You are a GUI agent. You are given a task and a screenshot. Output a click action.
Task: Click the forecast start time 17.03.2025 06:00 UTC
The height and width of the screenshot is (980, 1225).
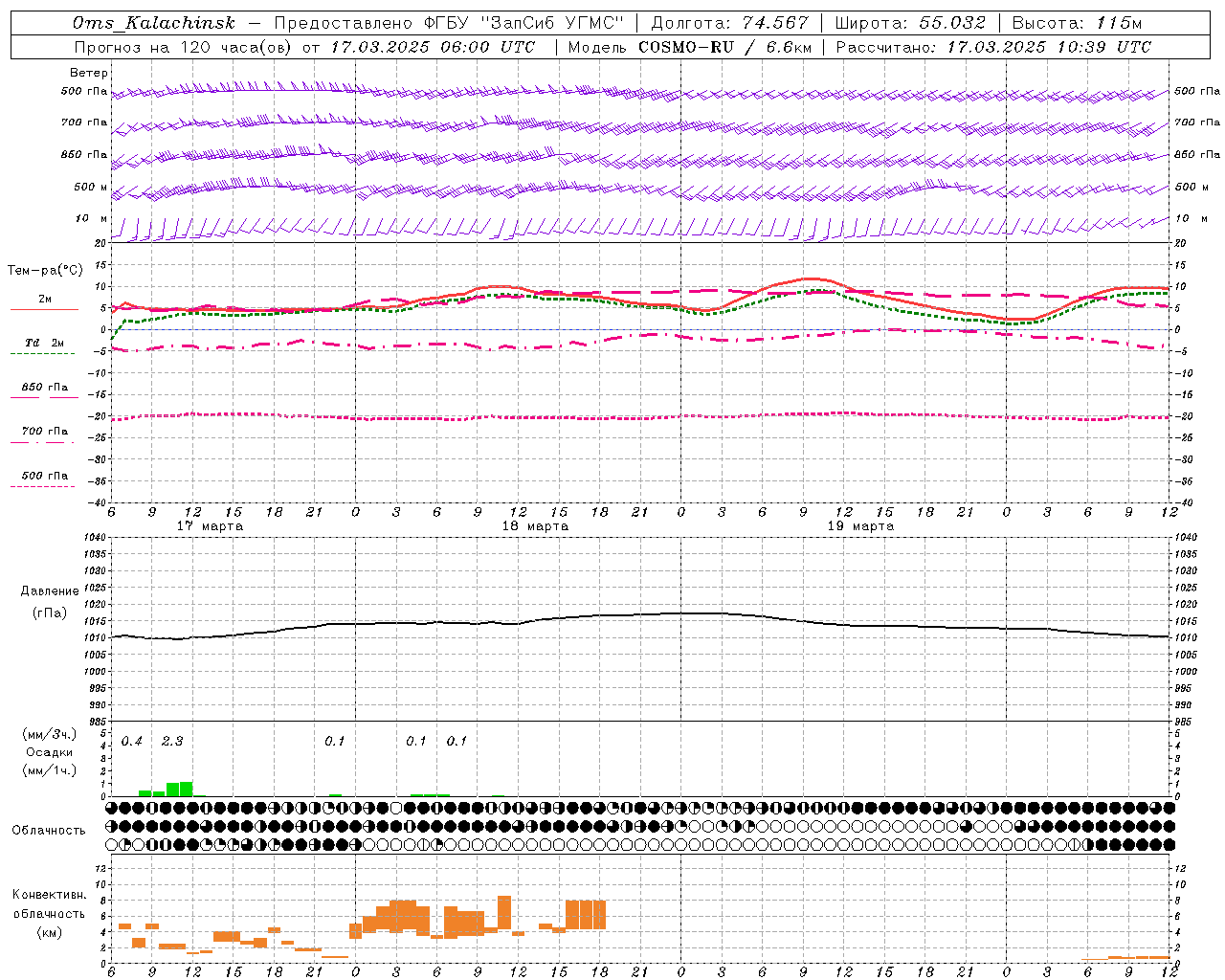coord(433,47)
